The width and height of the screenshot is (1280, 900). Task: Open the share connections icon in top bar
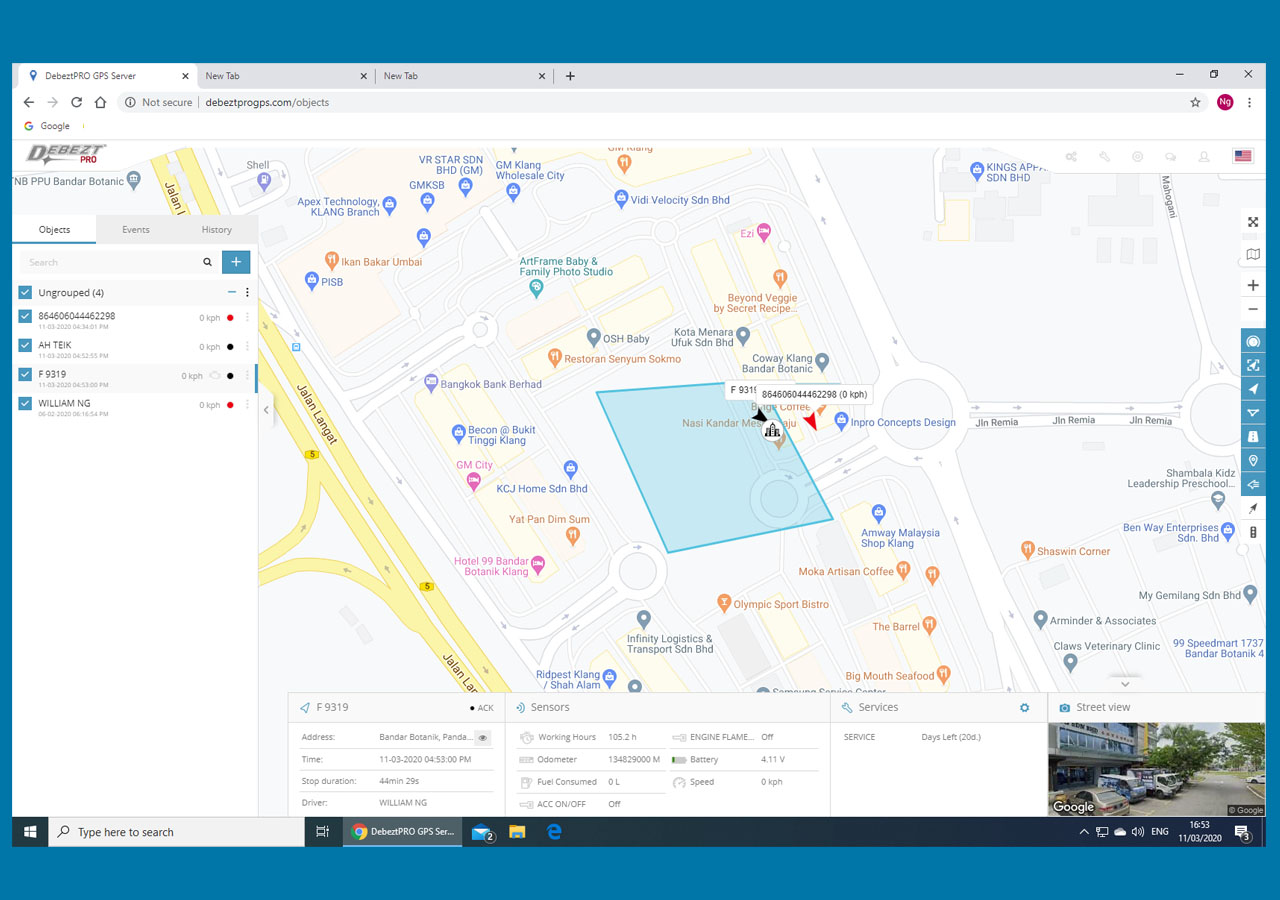1071,156
